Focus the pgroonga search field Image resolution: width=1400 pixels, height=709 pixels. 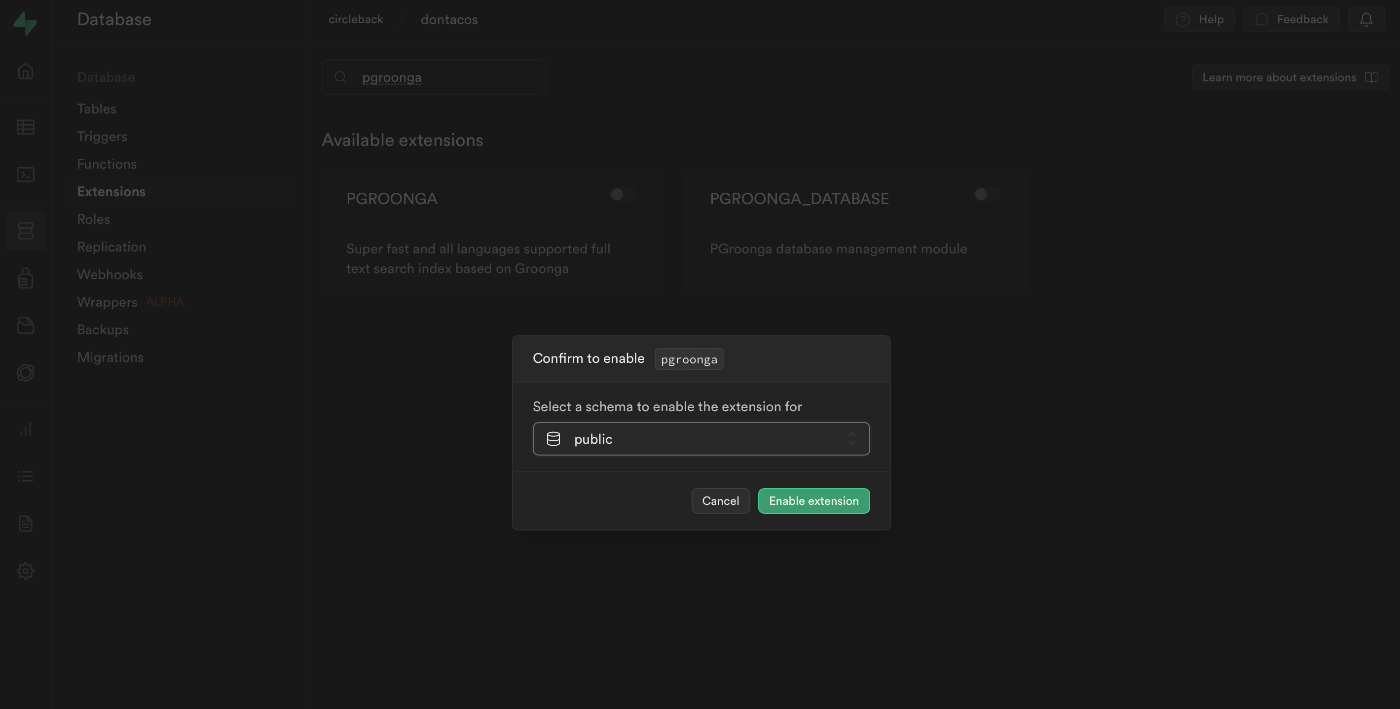(x=434, y=77)
